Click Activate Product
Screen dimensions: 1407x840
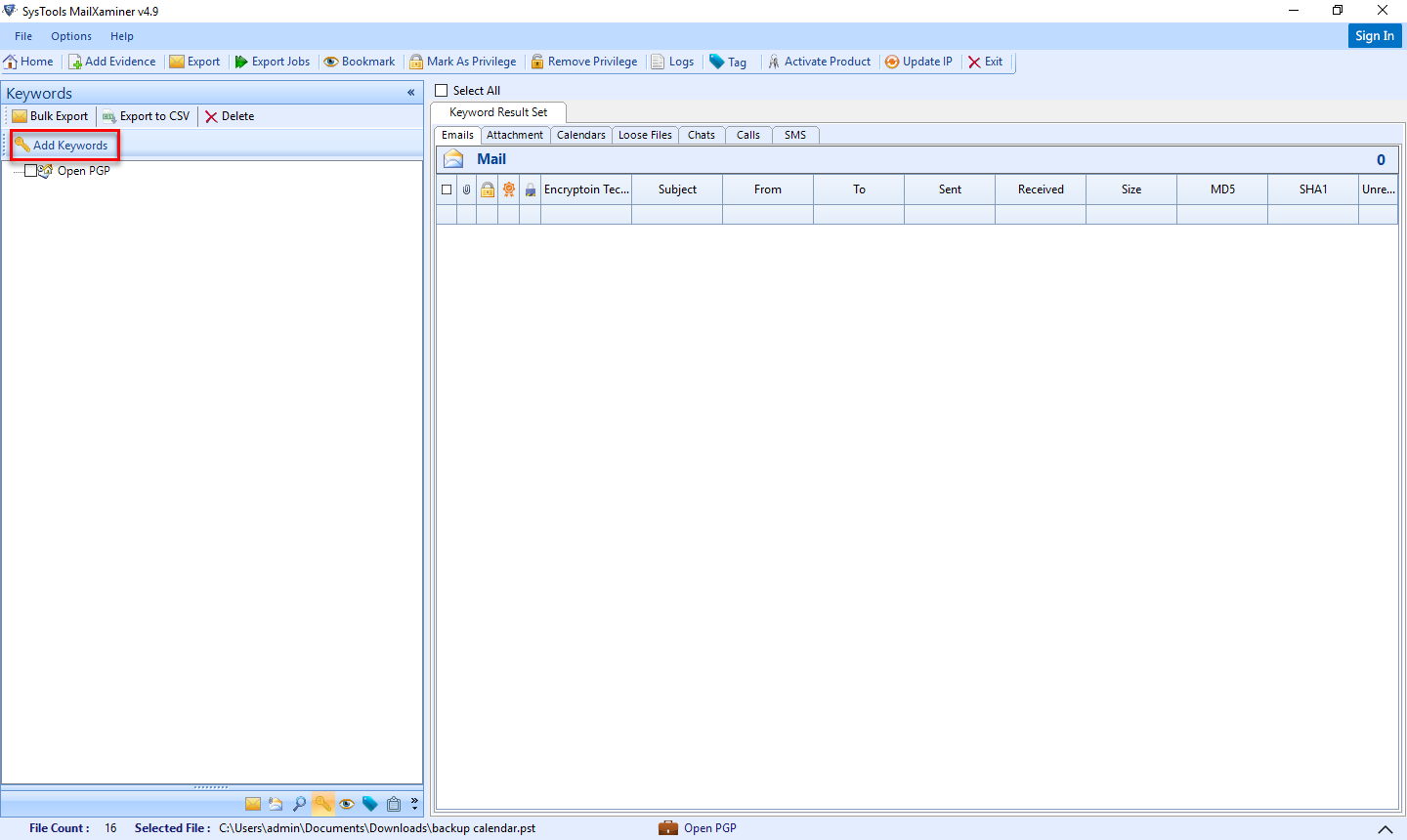coord(819,62)
